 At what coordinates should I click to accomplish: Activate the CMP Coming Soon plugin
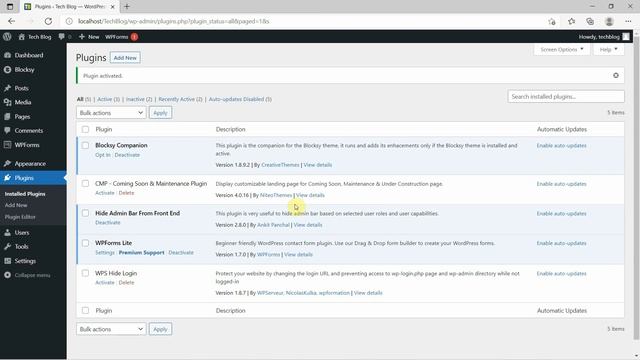[104, 193]
